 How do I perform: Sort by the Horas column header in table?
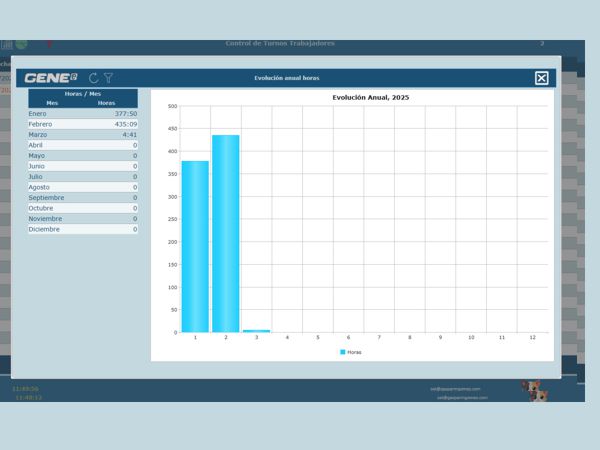click(107, 103)
